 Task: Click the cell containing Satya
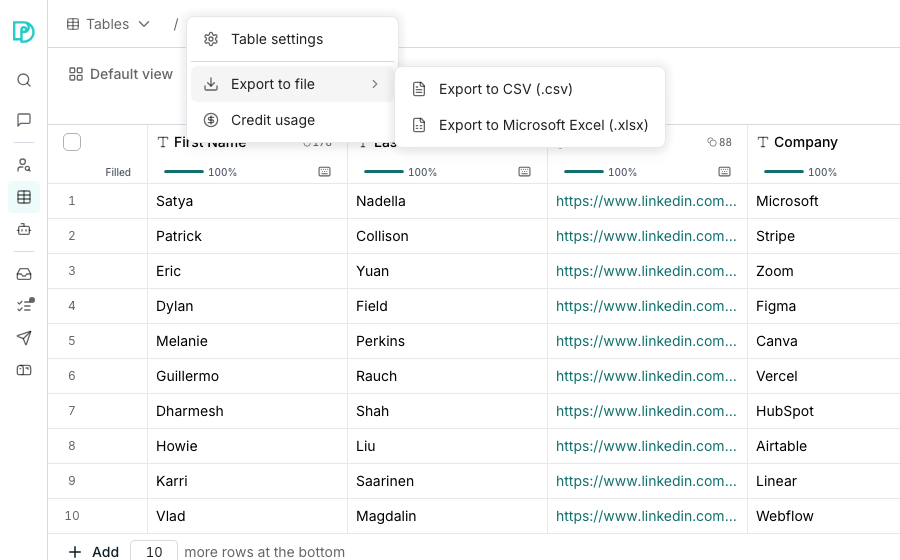(247, 201)
